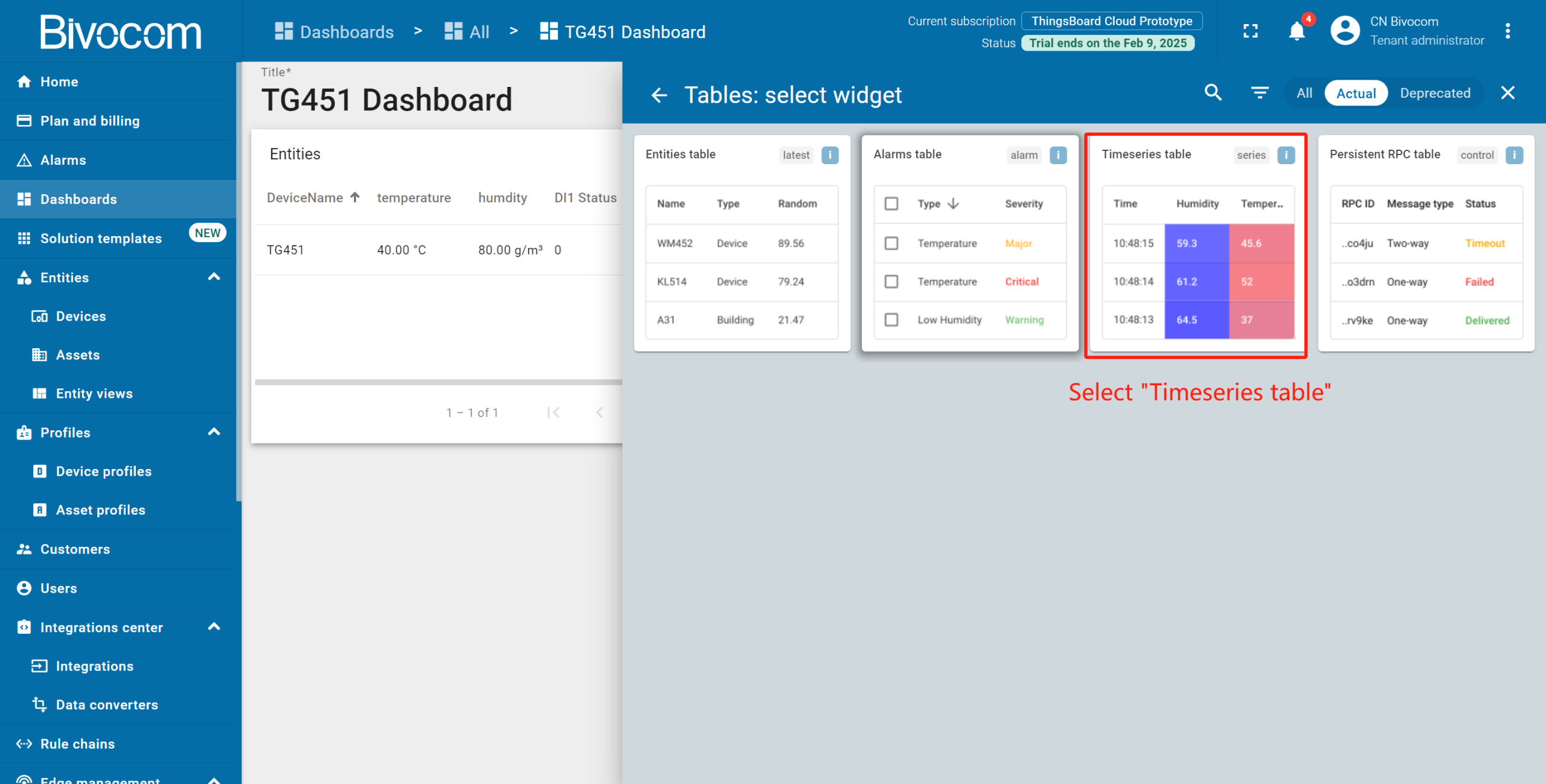
Task: Click the search icon in widget panel
Action: pos(1213,93)
